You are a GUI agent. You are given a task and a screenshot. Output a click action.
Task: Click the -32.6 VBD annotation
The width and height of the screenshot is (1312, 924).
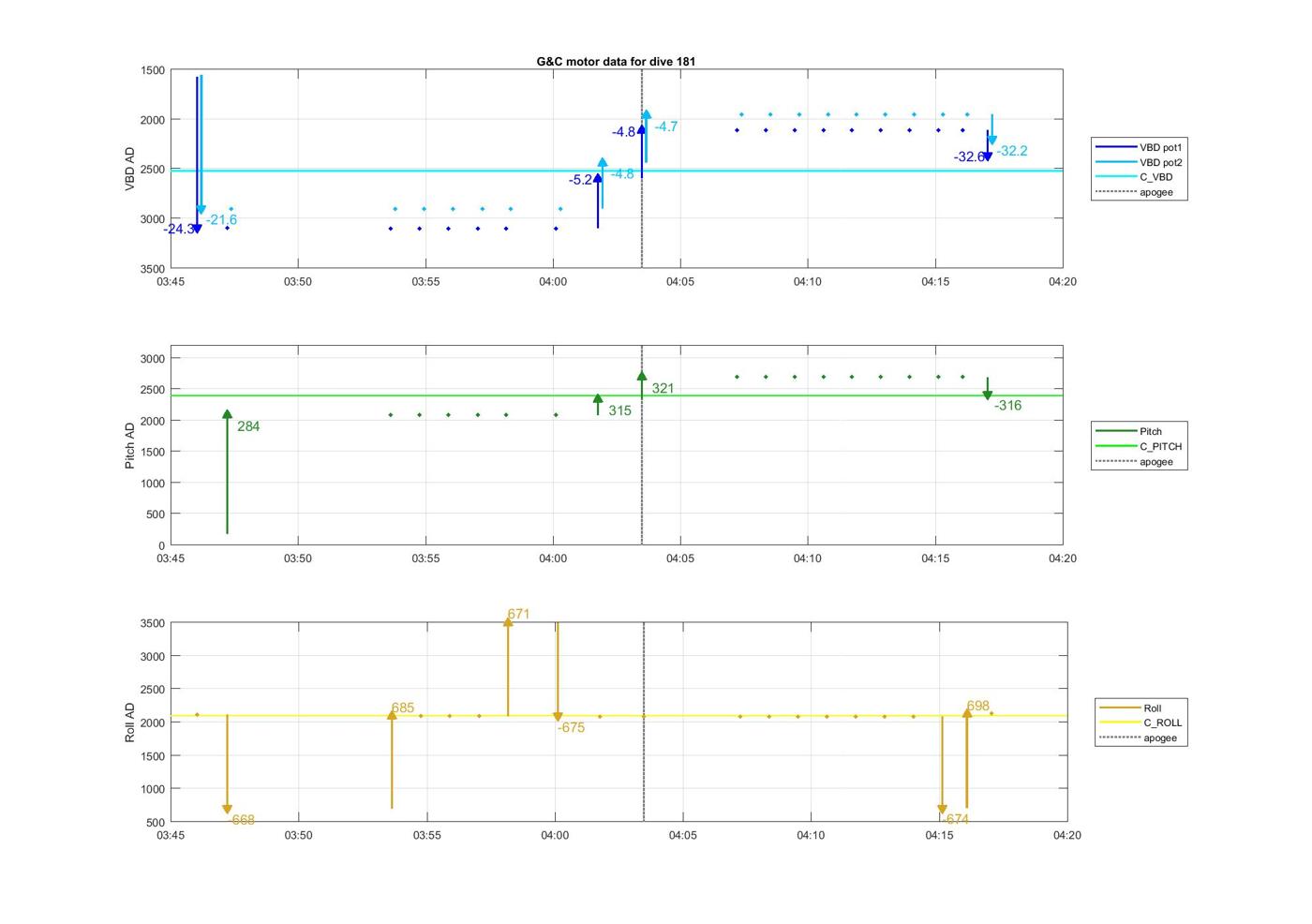(x=969, y=157)
